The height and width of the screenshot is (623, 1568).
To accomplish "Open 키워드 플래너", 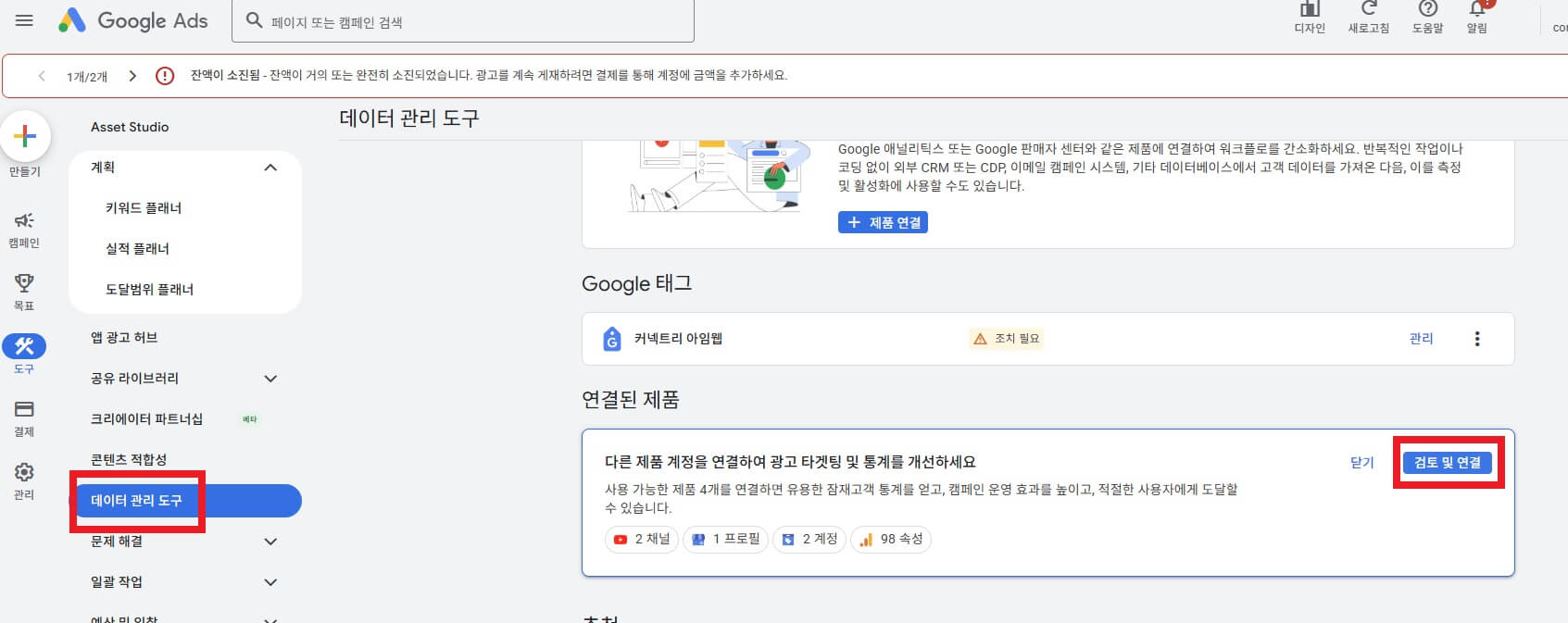I will pyautogui.click(x=144, y=208).
